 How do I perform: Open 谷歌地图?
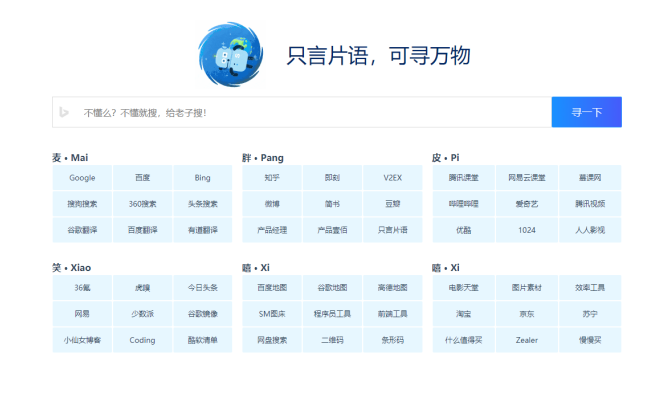tap(332, 288)
